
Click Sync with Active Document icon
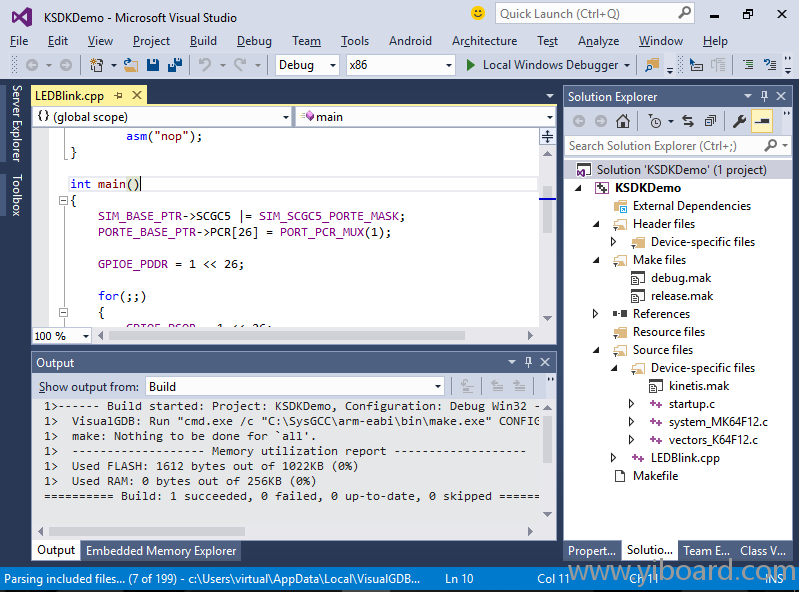[688, 121]
